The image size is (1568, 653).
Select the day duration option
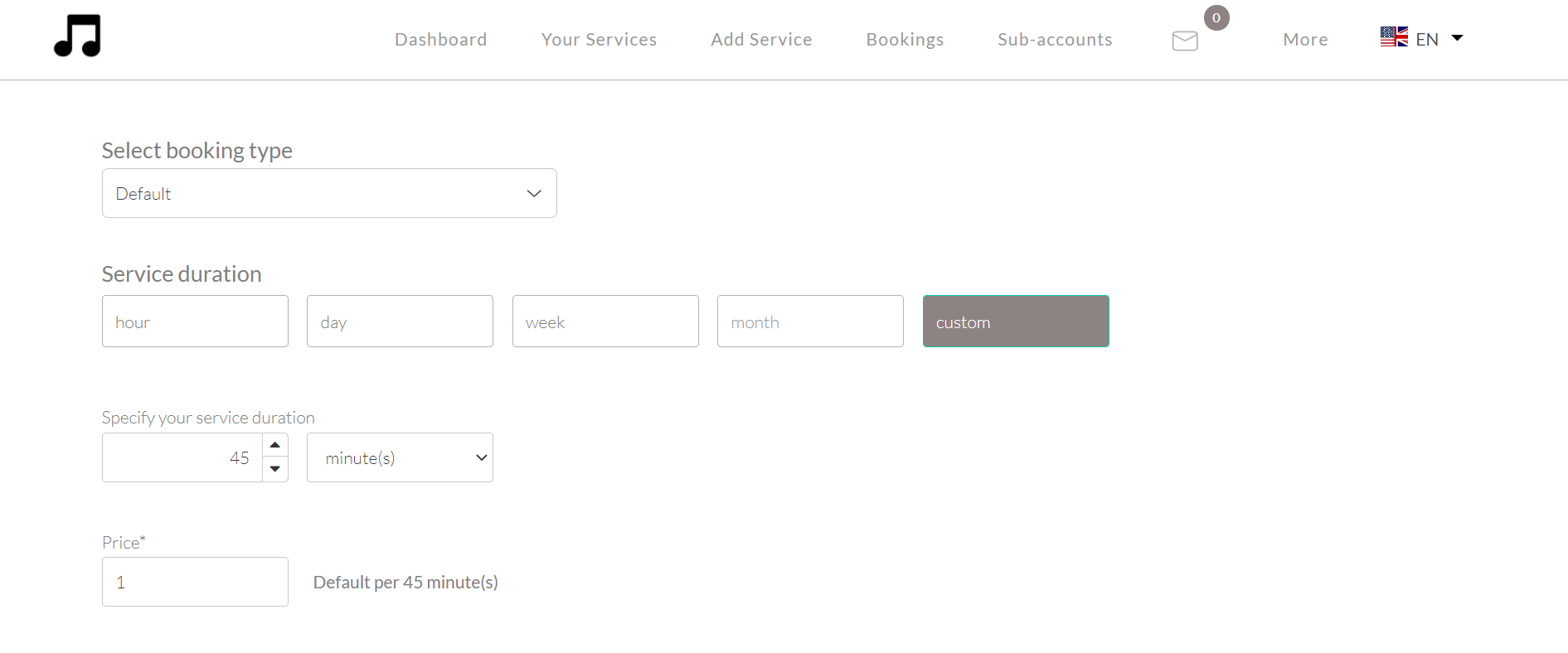[x=400, y=322]
